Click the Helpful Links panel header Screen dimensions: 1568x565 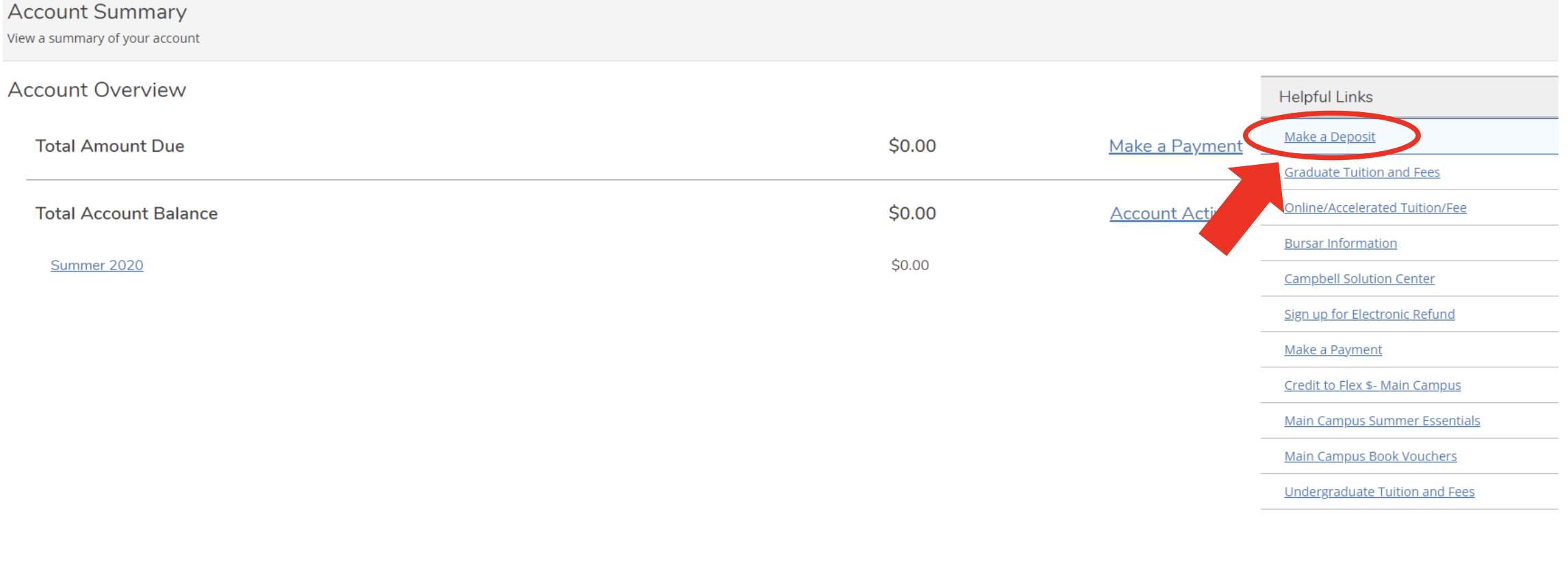[x=1325, y=96]
